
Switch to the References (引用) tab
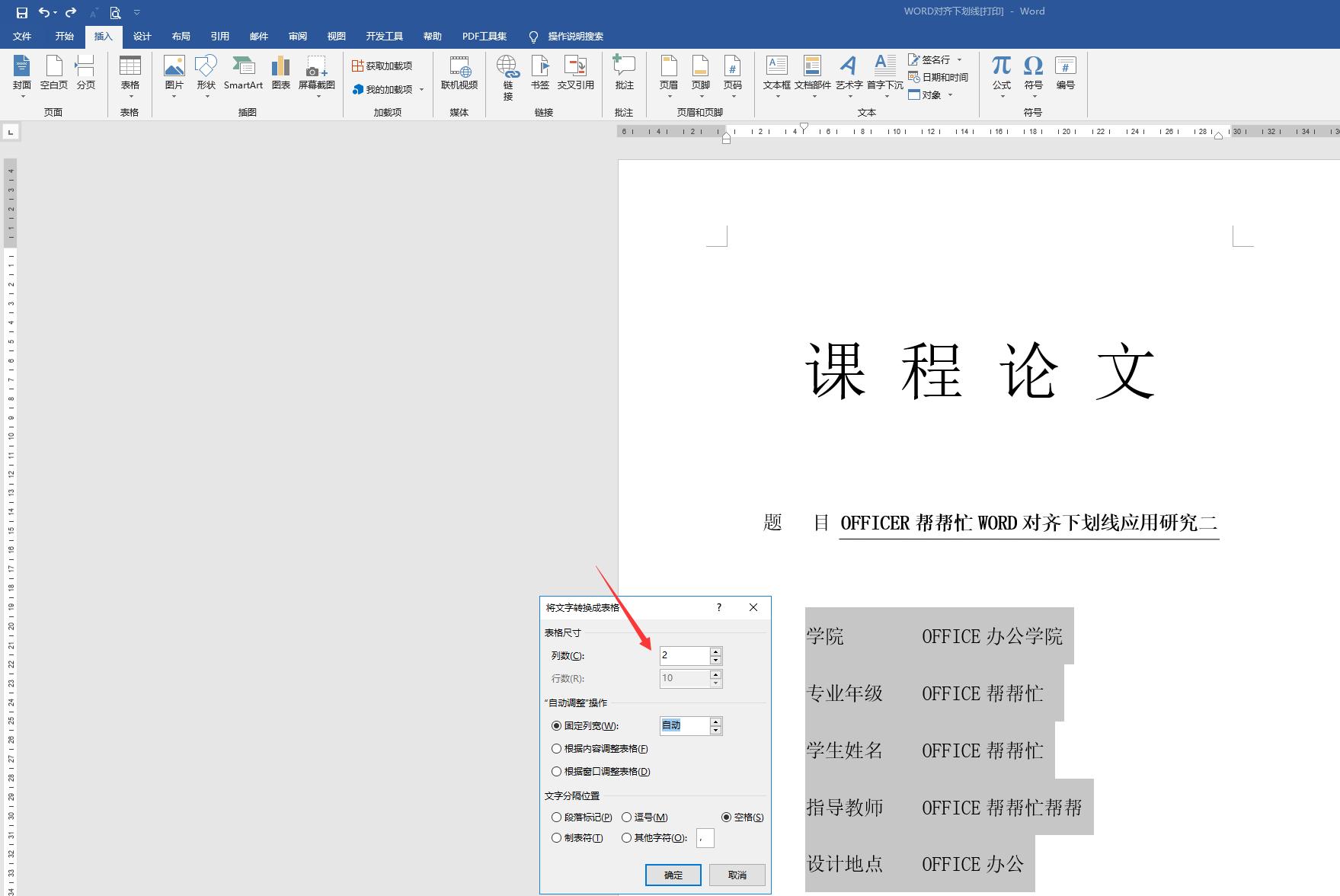pos(219,36)
